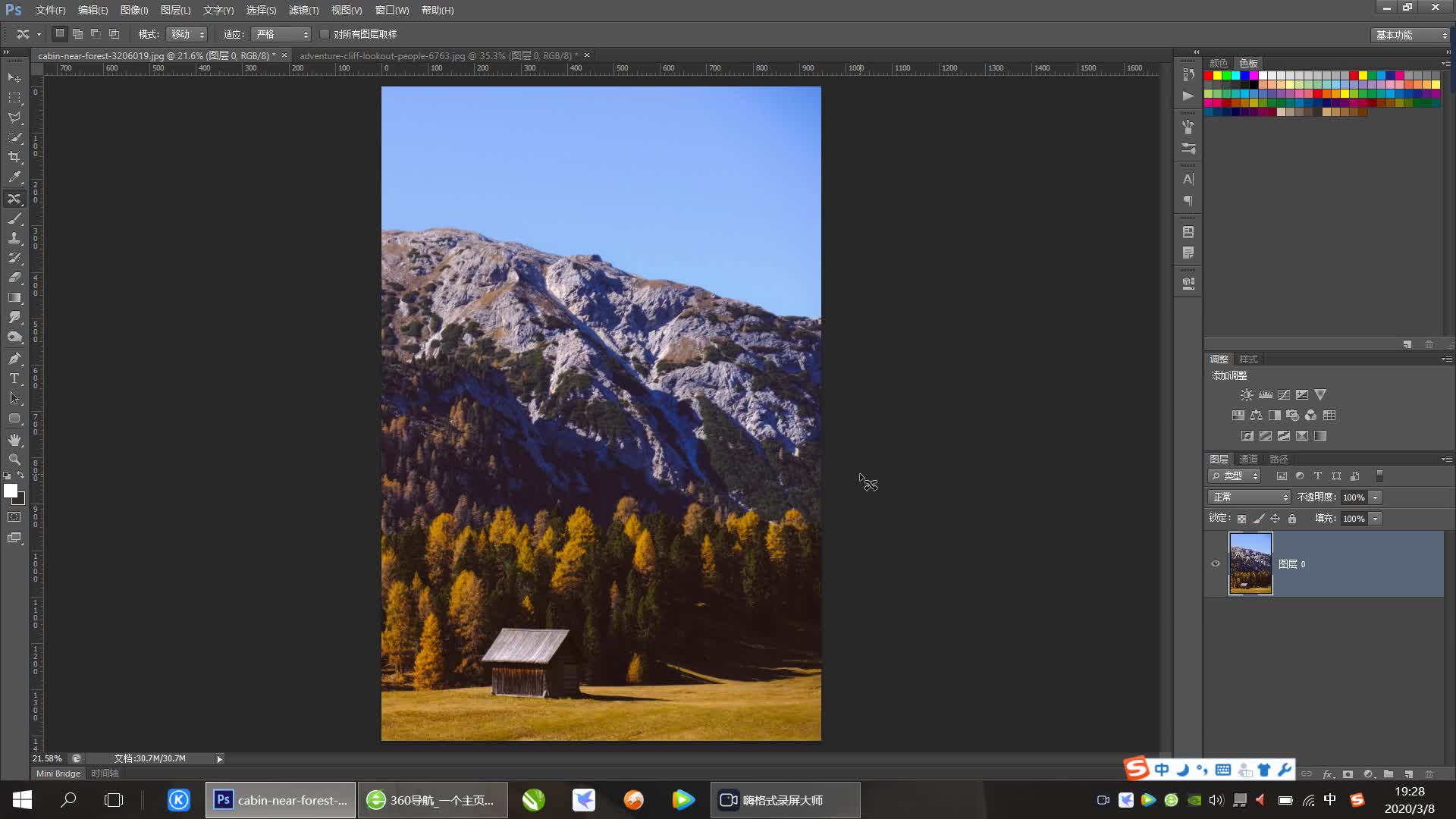Select the Horizontal Type tool
This screenshot has height=819, width=1456.
tap(14, 378)
